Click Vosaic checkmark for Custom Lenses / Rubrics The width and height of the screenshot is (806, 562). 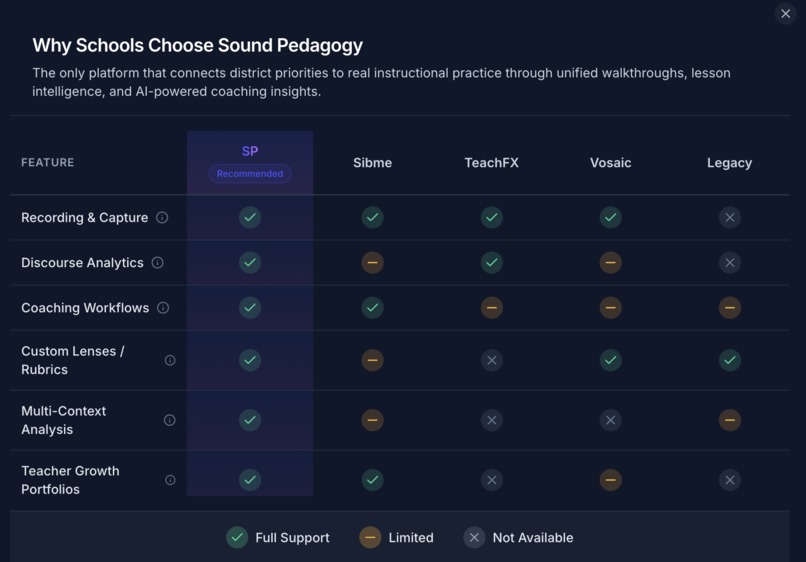[610, 360]
